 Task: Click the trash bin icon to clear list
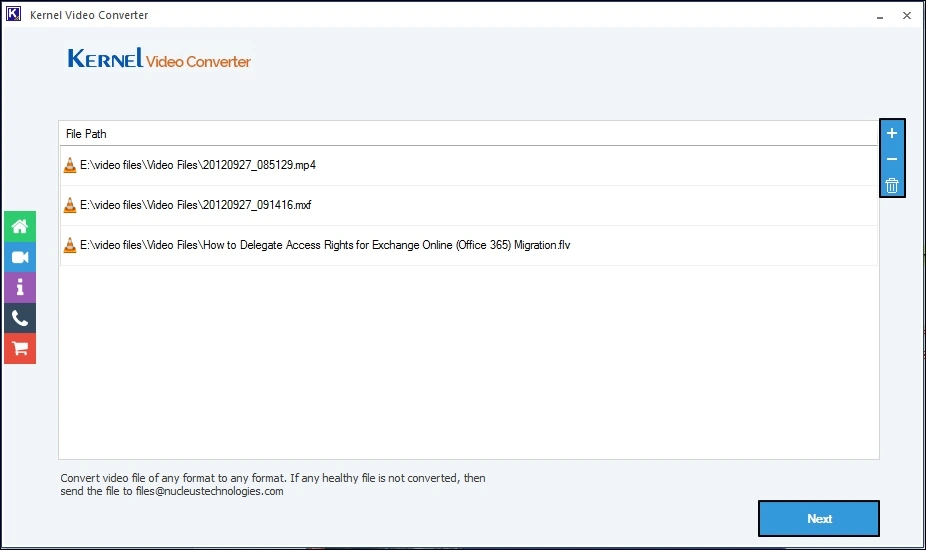[x=892, y=185]
